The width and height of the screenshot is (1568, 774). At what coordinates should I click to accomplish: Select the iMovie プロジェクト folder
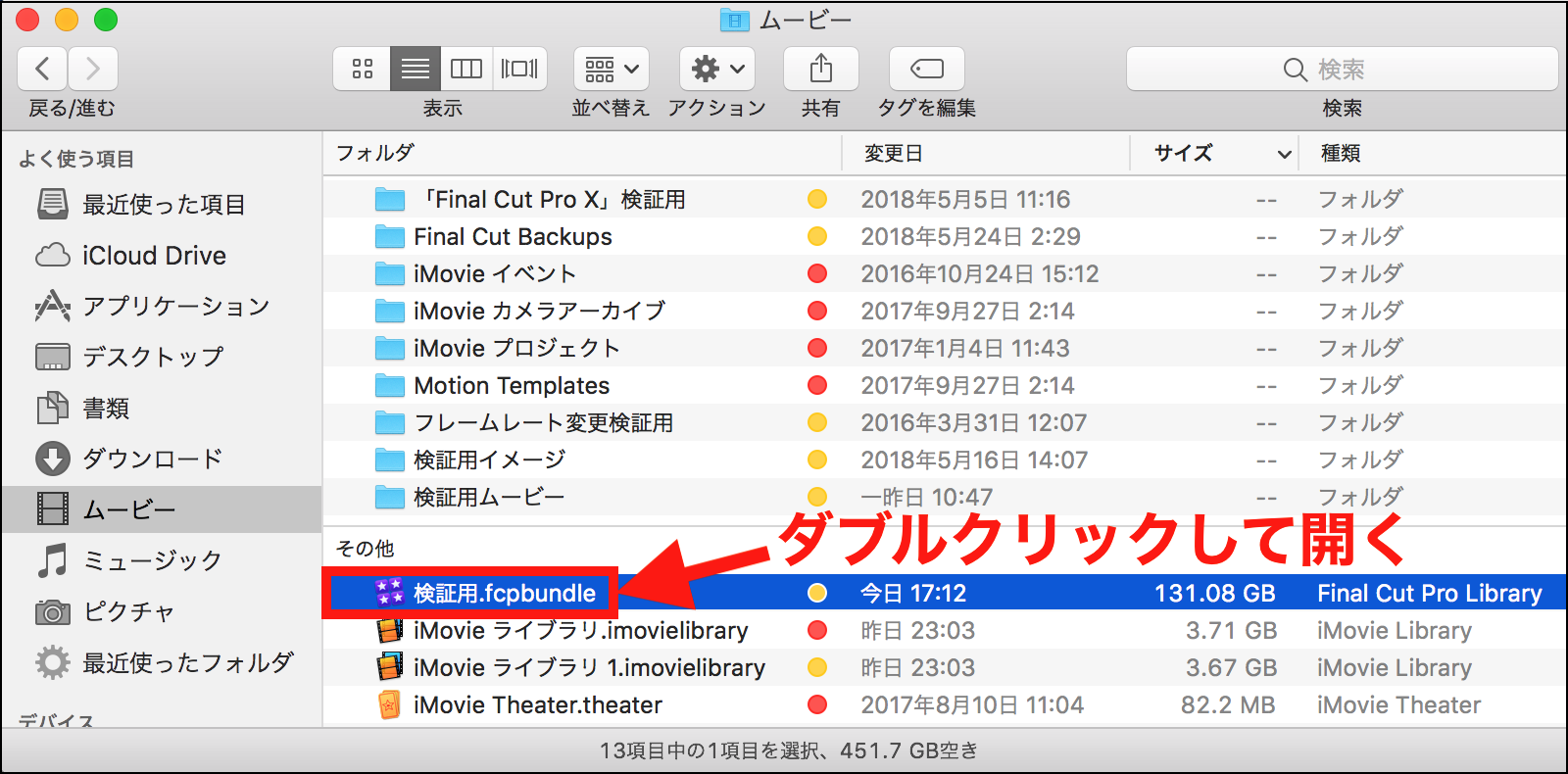(944, 348)
